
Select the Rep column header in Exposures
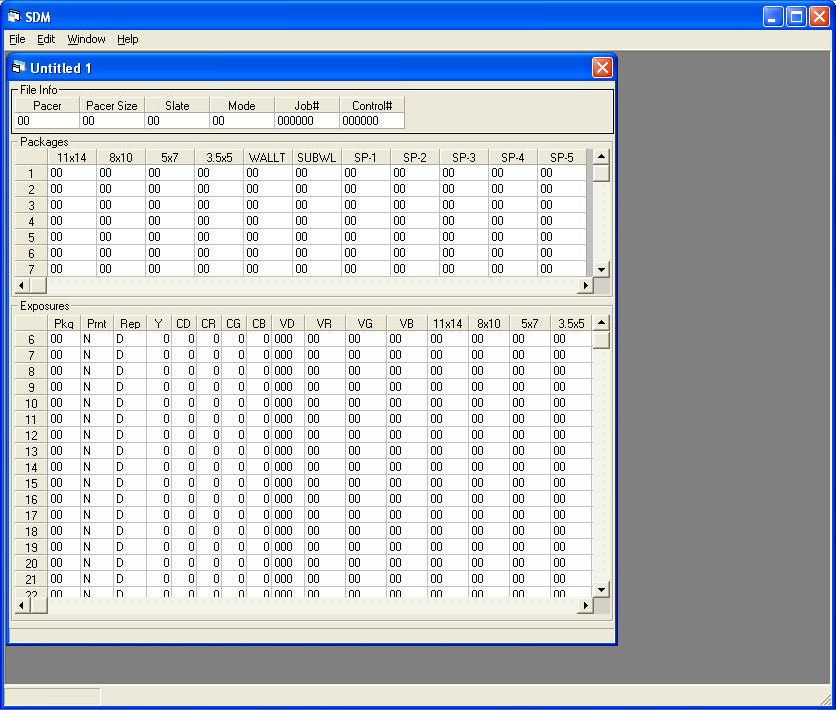[x=130, y=324]
